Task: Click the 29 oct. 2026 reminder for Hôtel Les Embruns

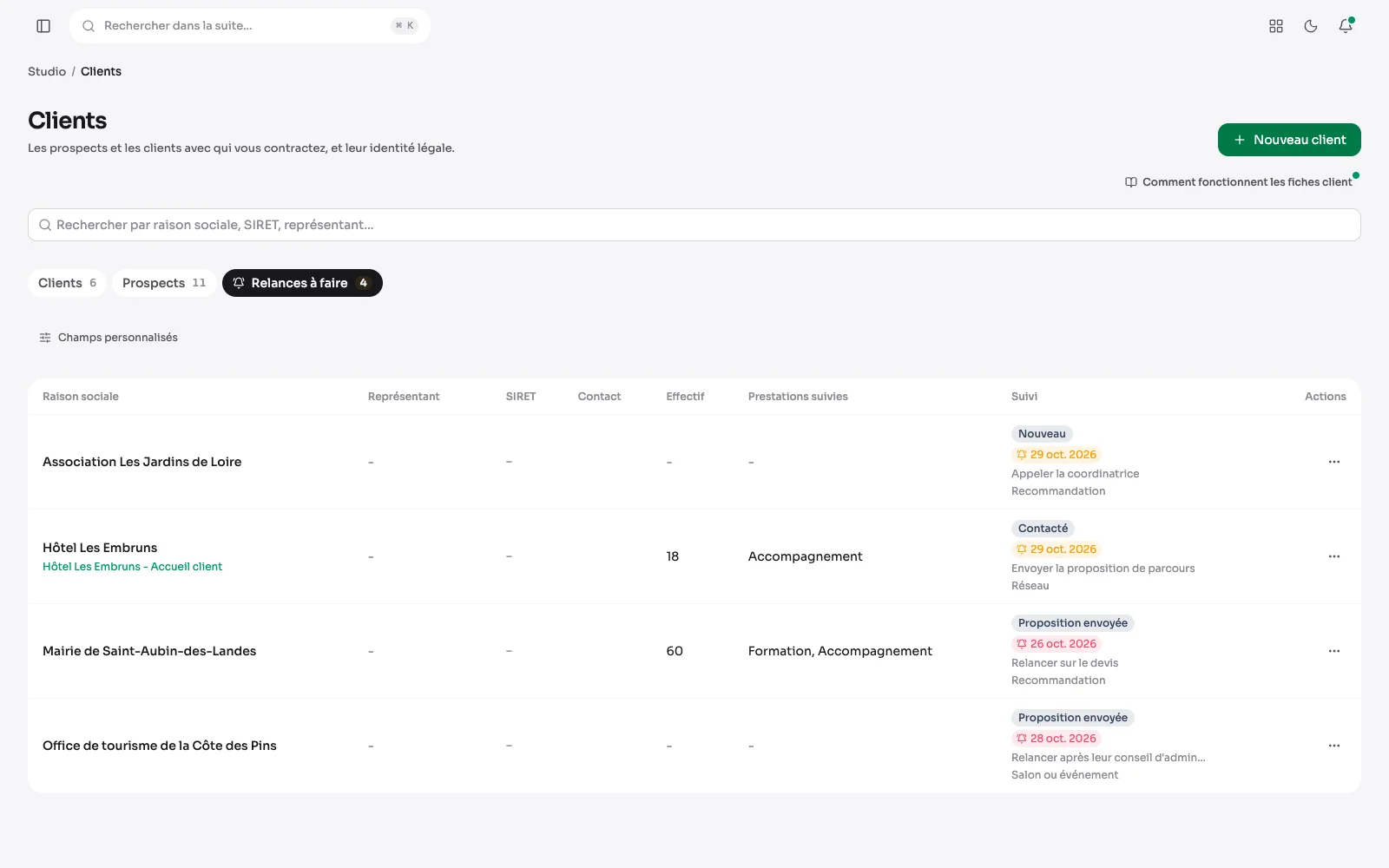Action: 1057,549
